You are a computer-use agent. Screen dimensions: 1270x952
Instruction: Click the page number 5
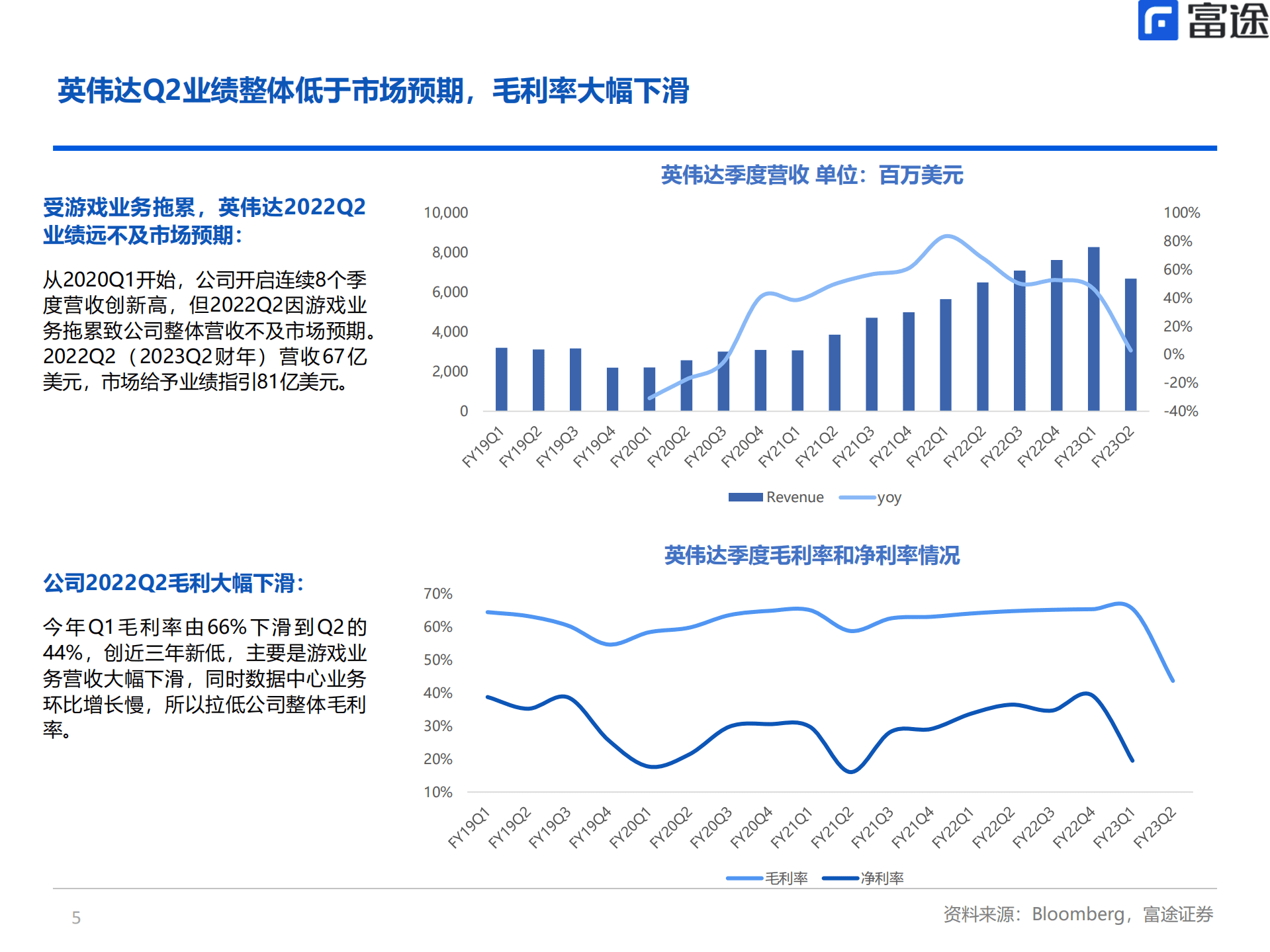pyautogui.click(x=75, y=918)
